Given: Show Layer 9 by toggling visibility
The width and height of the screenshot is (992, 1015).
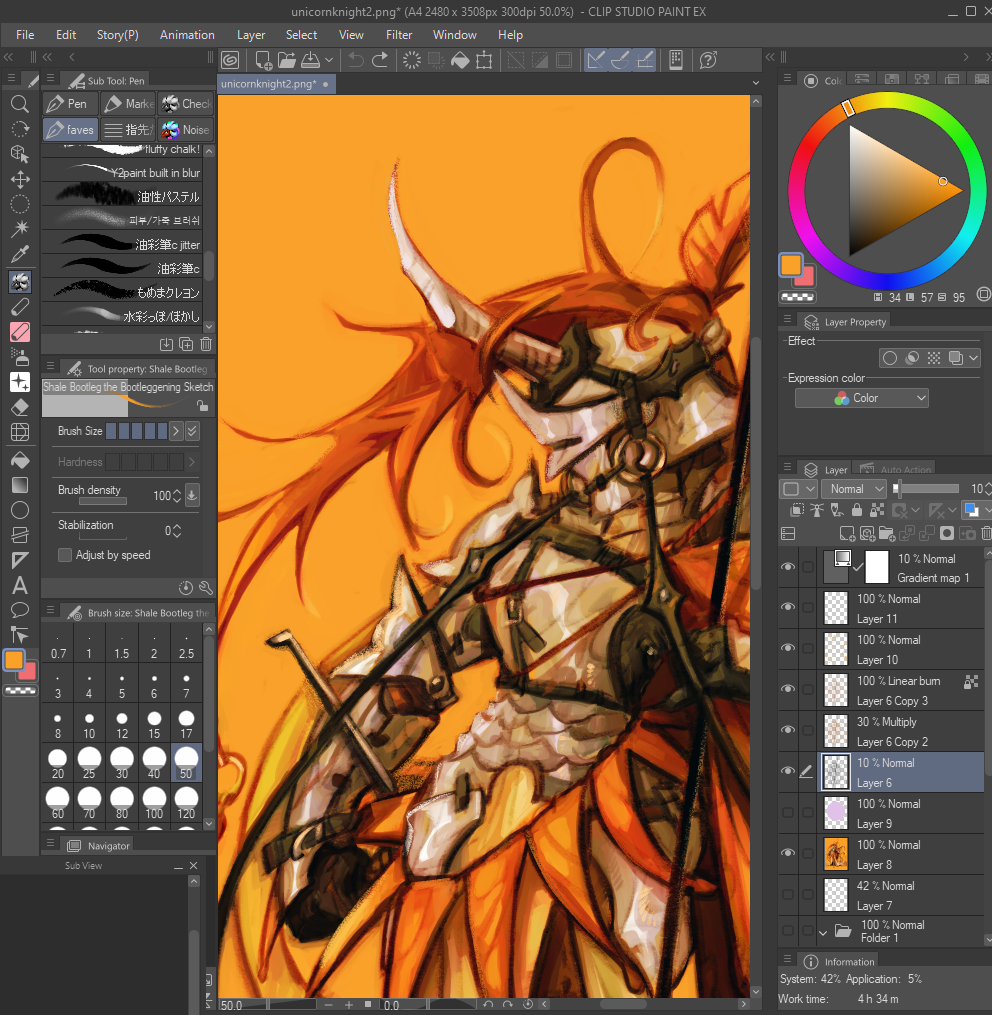Looking at the screenshot, I should [x=788, y=813].
